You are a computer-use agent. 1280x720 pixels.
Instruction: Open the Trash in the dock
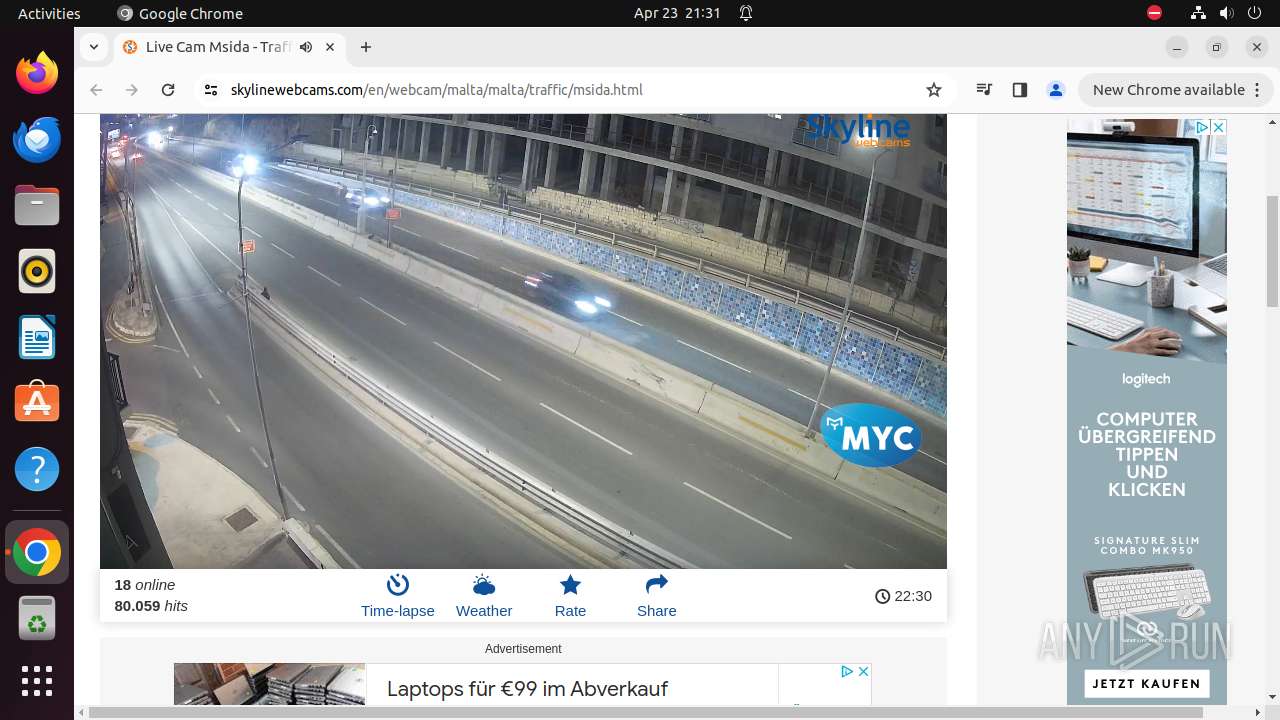pos(37,618)
